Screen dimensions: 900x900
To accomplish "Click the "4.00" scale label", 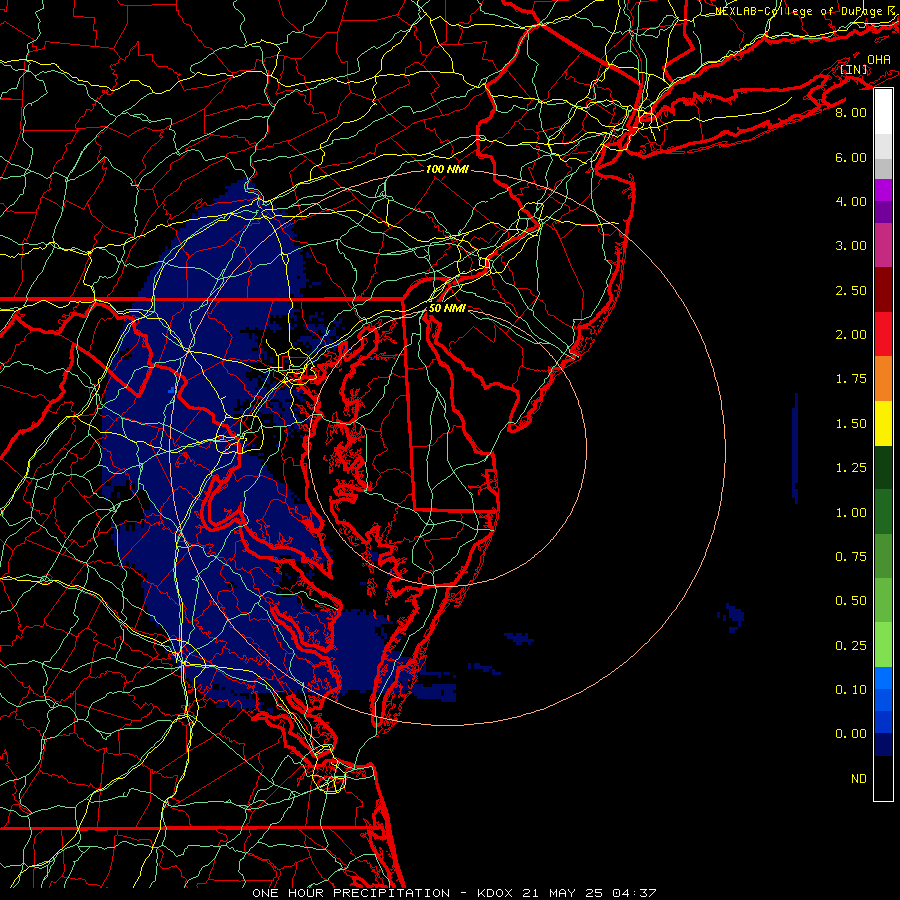I will pos(851,201).
